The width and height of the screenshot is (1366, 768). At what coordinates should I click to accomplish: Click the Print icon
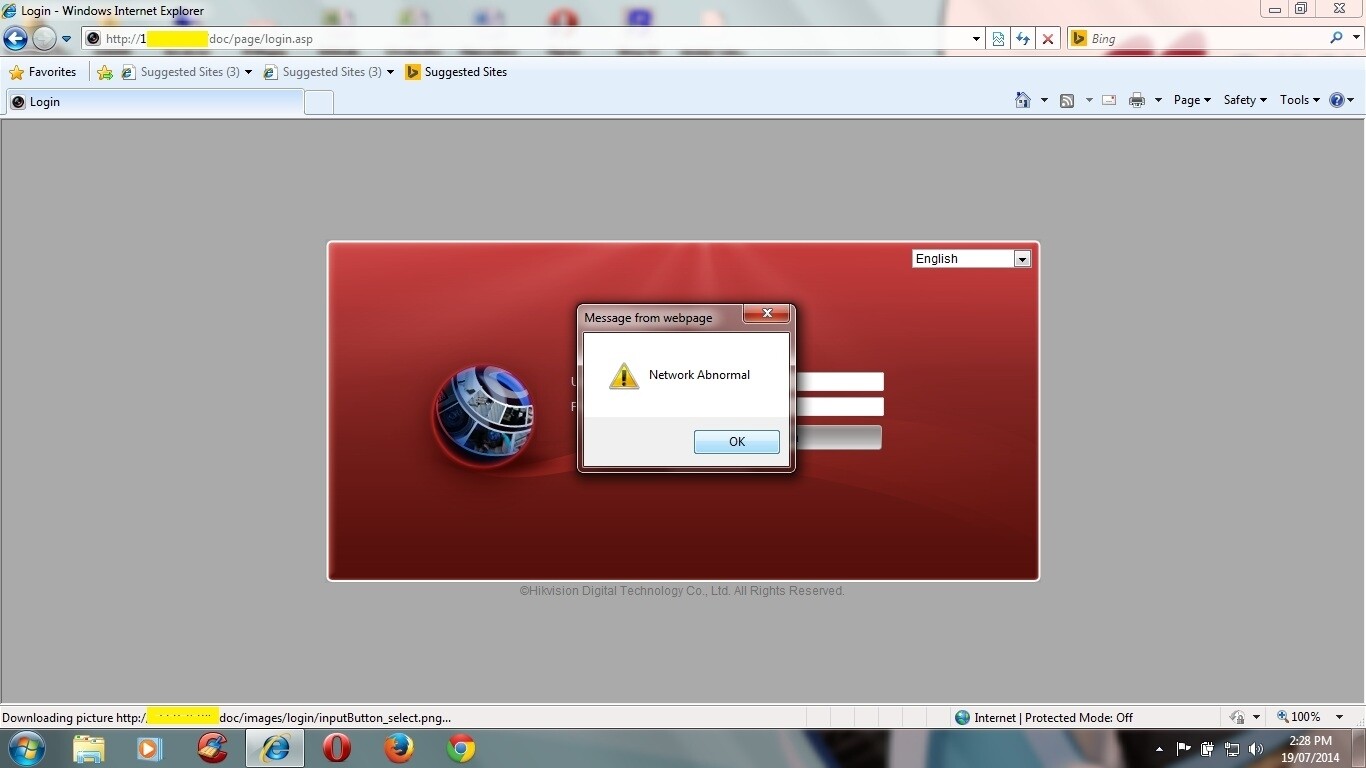(1137, 100)
